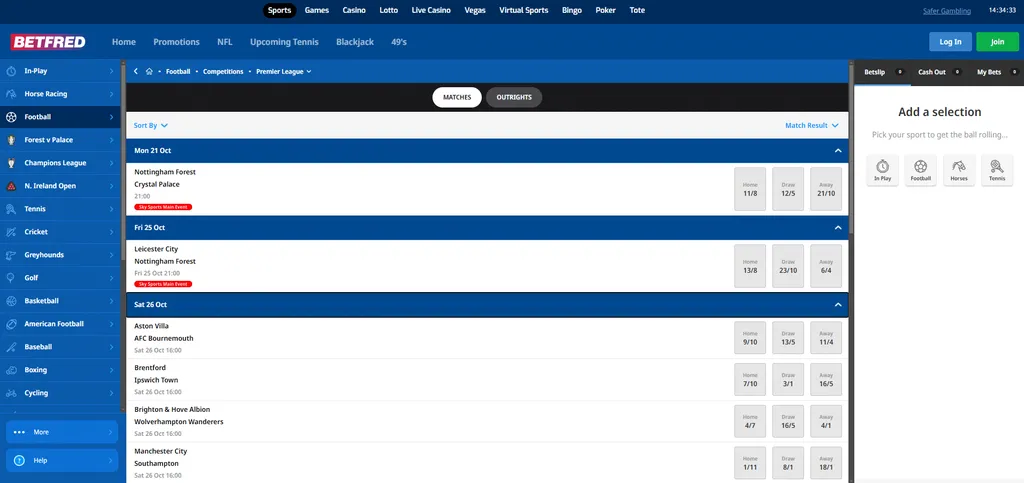Open the Upcoming Tennis link
The height and width of the screenshot is (483, 1024).
tap(284, 42)
